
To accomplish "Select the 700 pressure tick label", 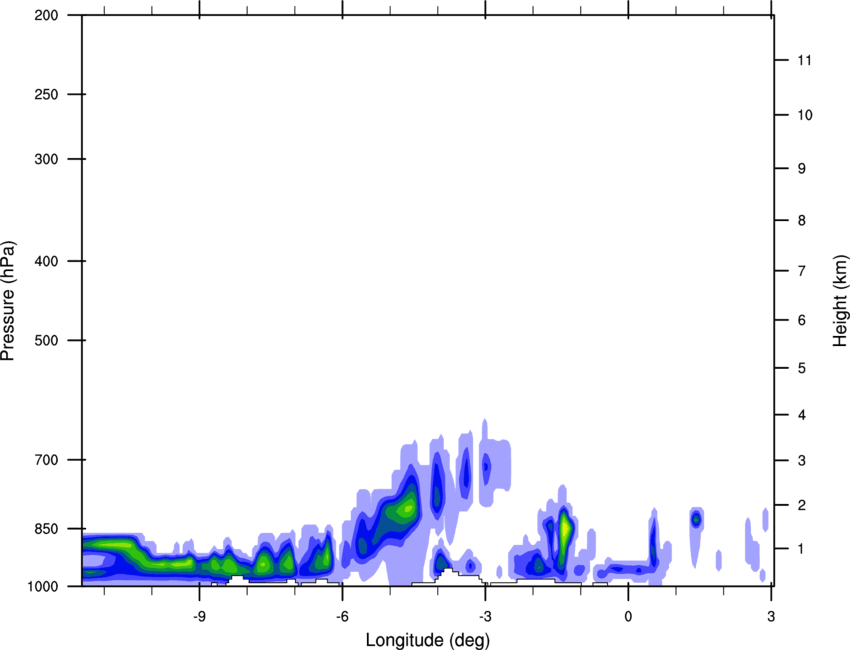I will pos(46,460).
